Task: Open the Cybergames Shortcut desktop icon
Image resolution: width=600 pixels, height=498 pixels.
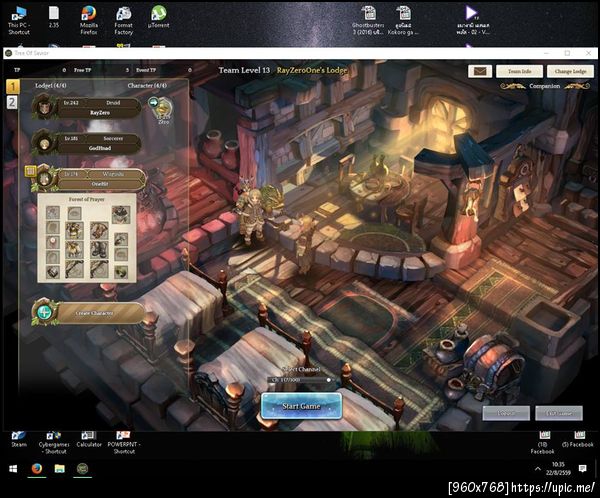Action: click(x=54, y=443)
